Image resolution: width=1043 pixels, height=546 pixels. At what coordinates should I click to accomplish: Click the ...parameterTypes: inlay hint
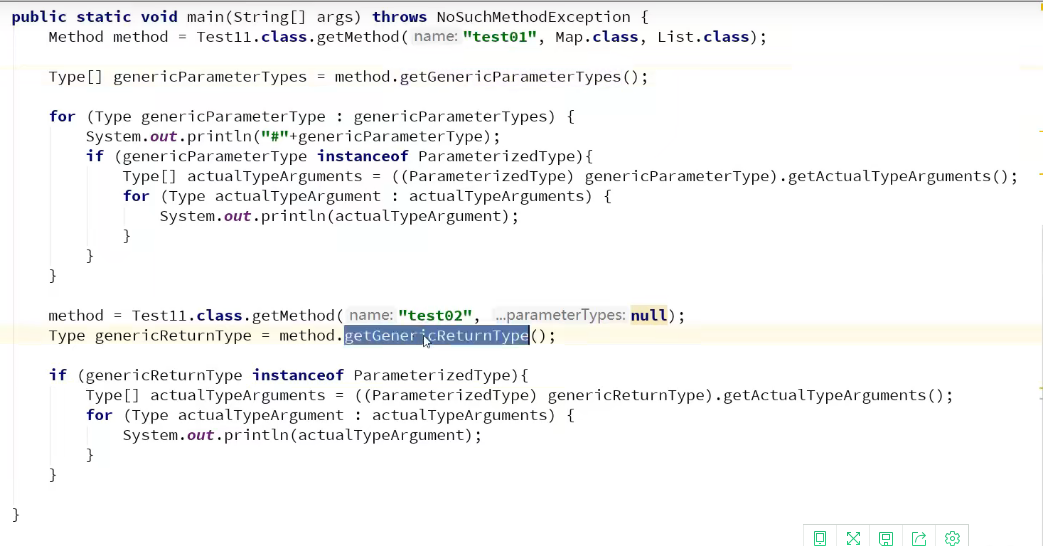560,315
